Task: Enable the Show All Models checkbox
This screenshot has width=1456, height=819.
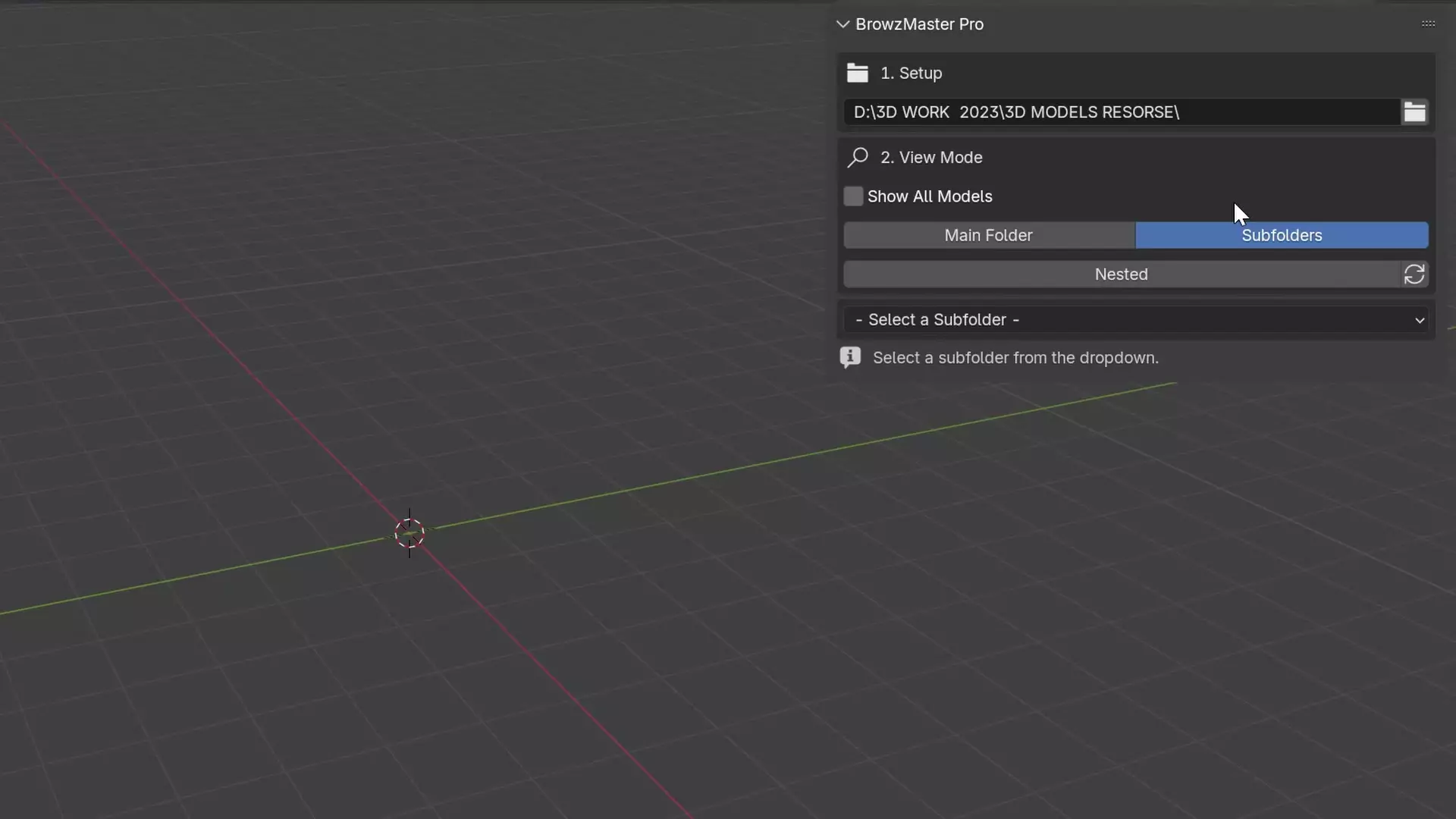Action: (x=853, y=196)
